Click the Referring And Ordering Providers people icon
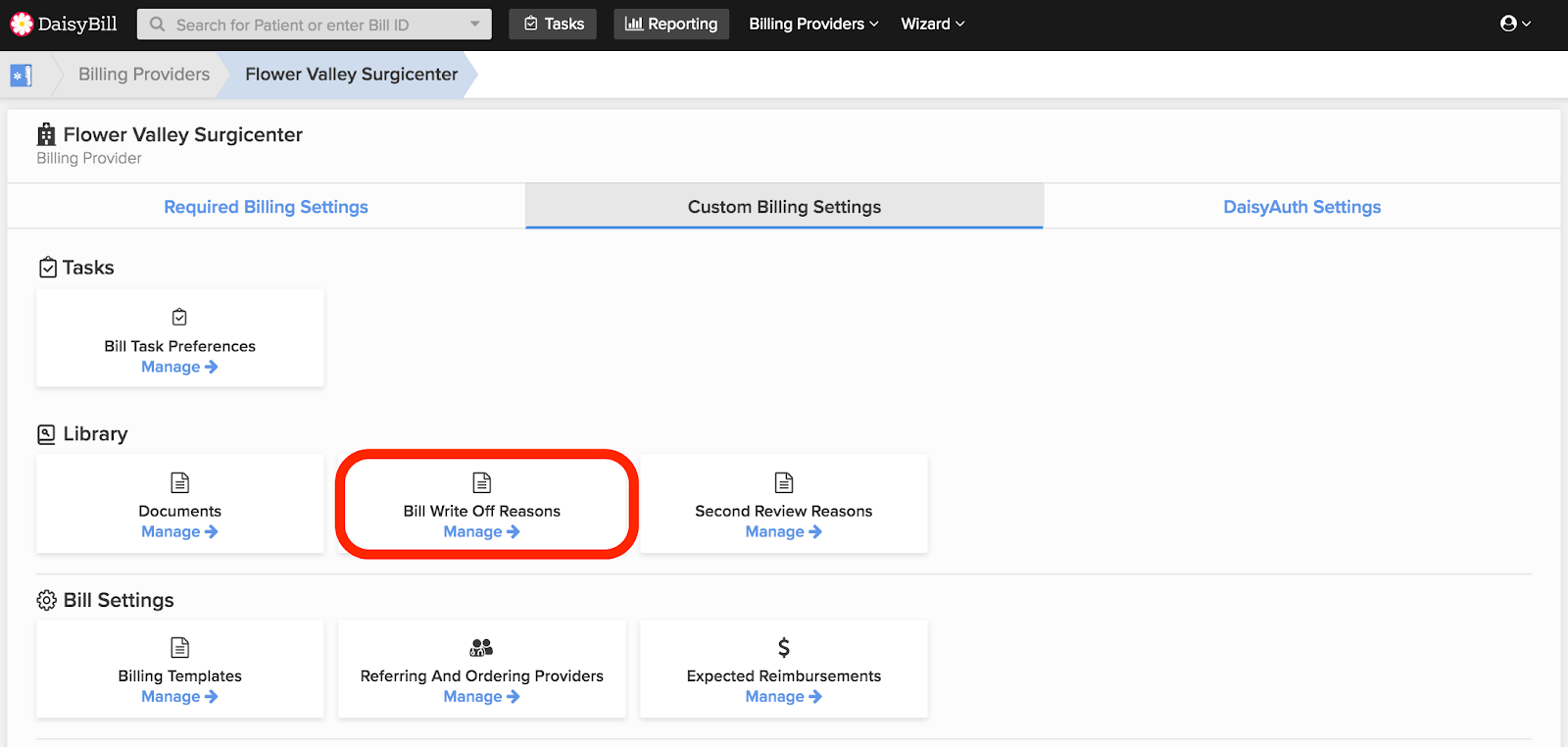The height and width of the screenshot is (747, 1568). pos(481,647)
